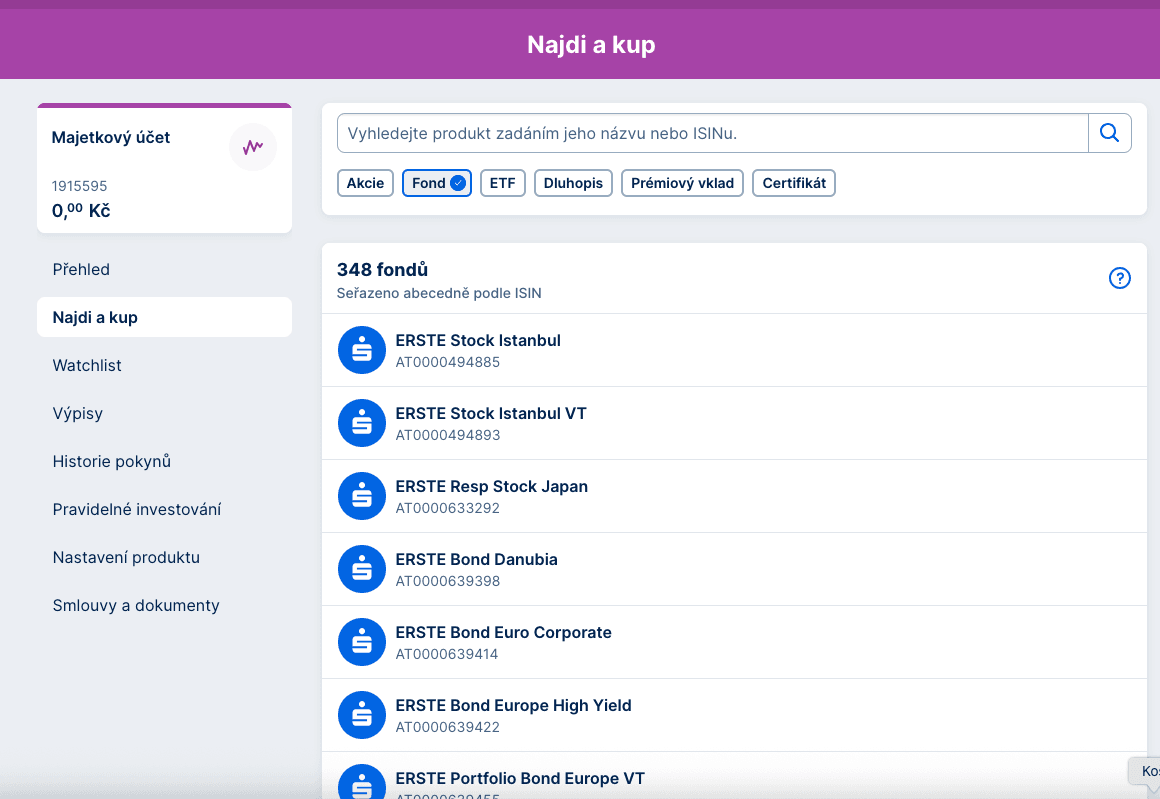Select Najdi a kup in the sidebar

(164, 317)
